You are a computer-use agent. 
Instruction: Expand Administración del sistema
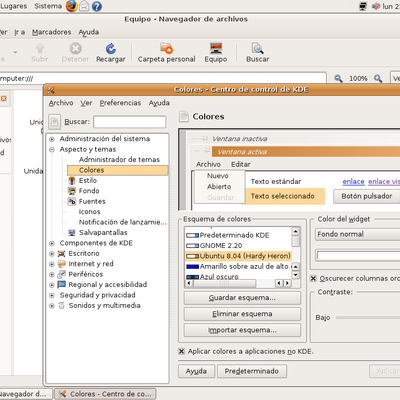[x=52, y=139]
